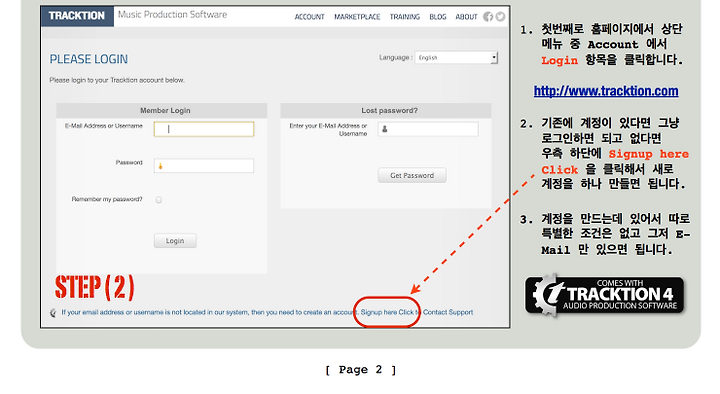
Task: Click the Tracktion 4 audio production badge
Action: pyautogui.click(x=605, y=295)
